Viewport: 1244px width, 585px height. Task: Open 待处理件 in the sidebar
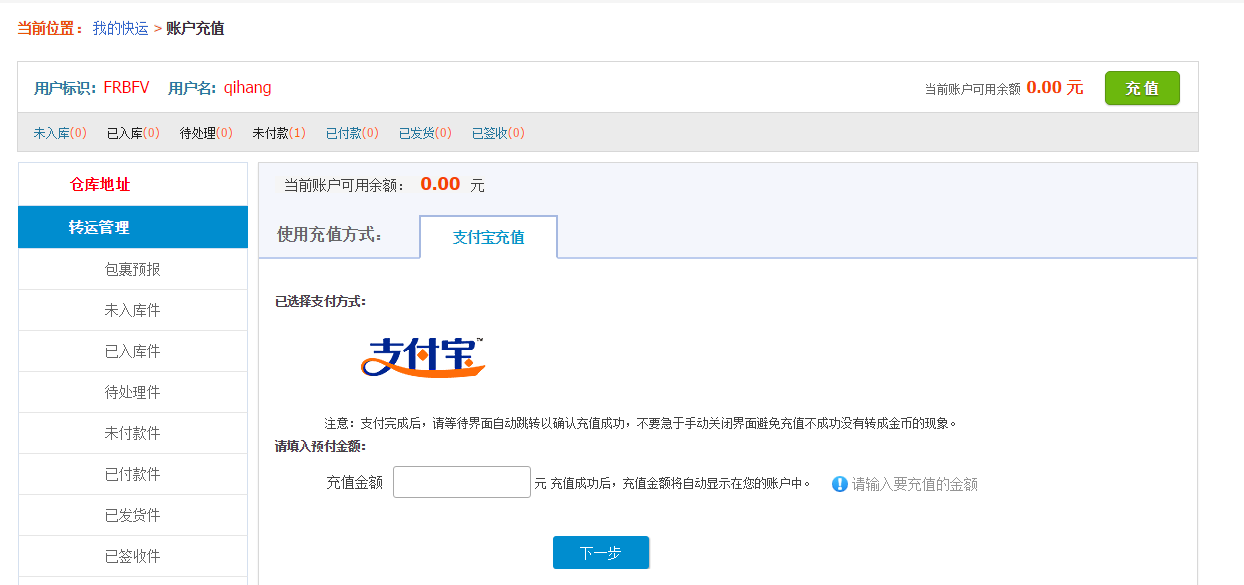pos(133,392)
